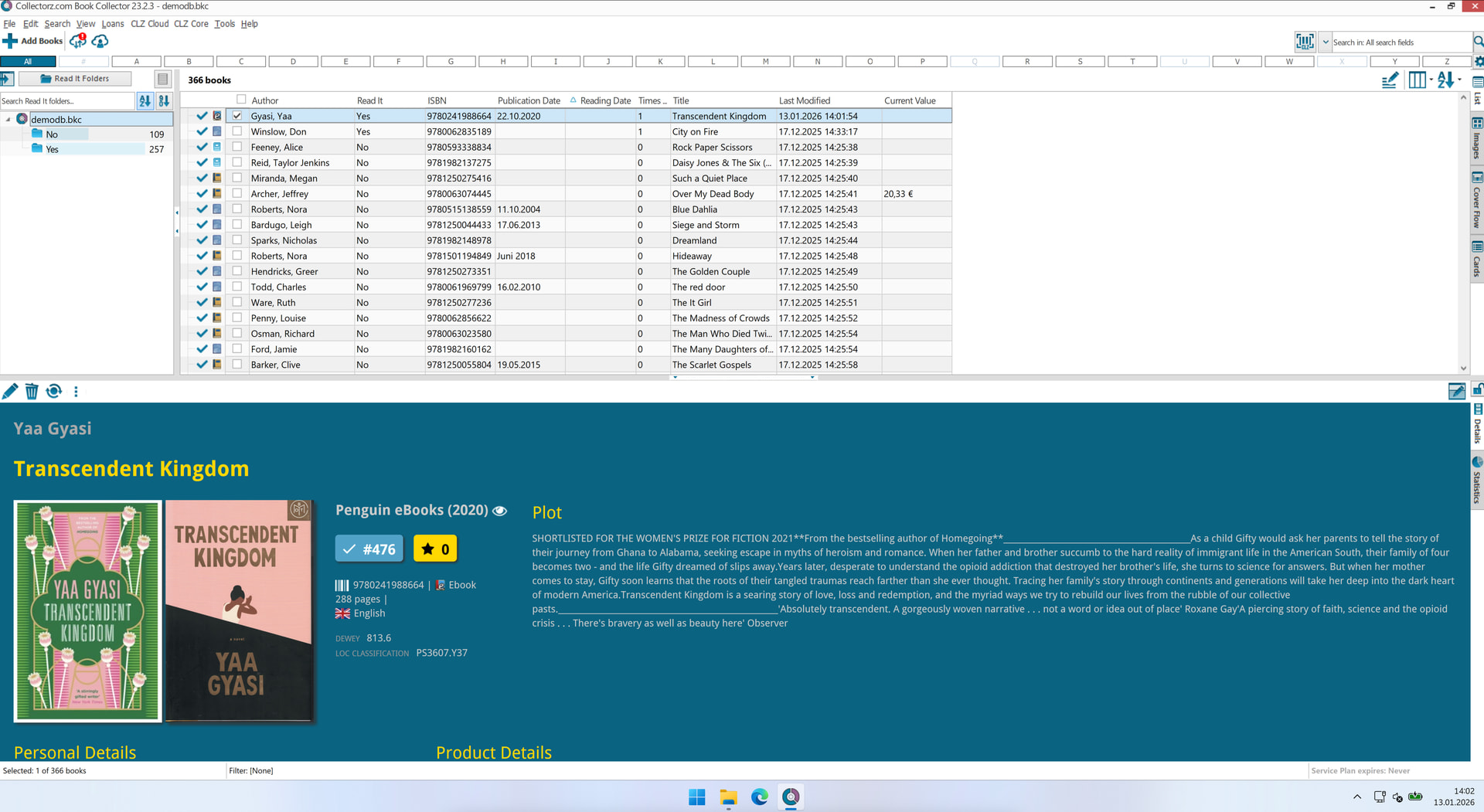Click the update from Core refresh icon

click(54, 392)
